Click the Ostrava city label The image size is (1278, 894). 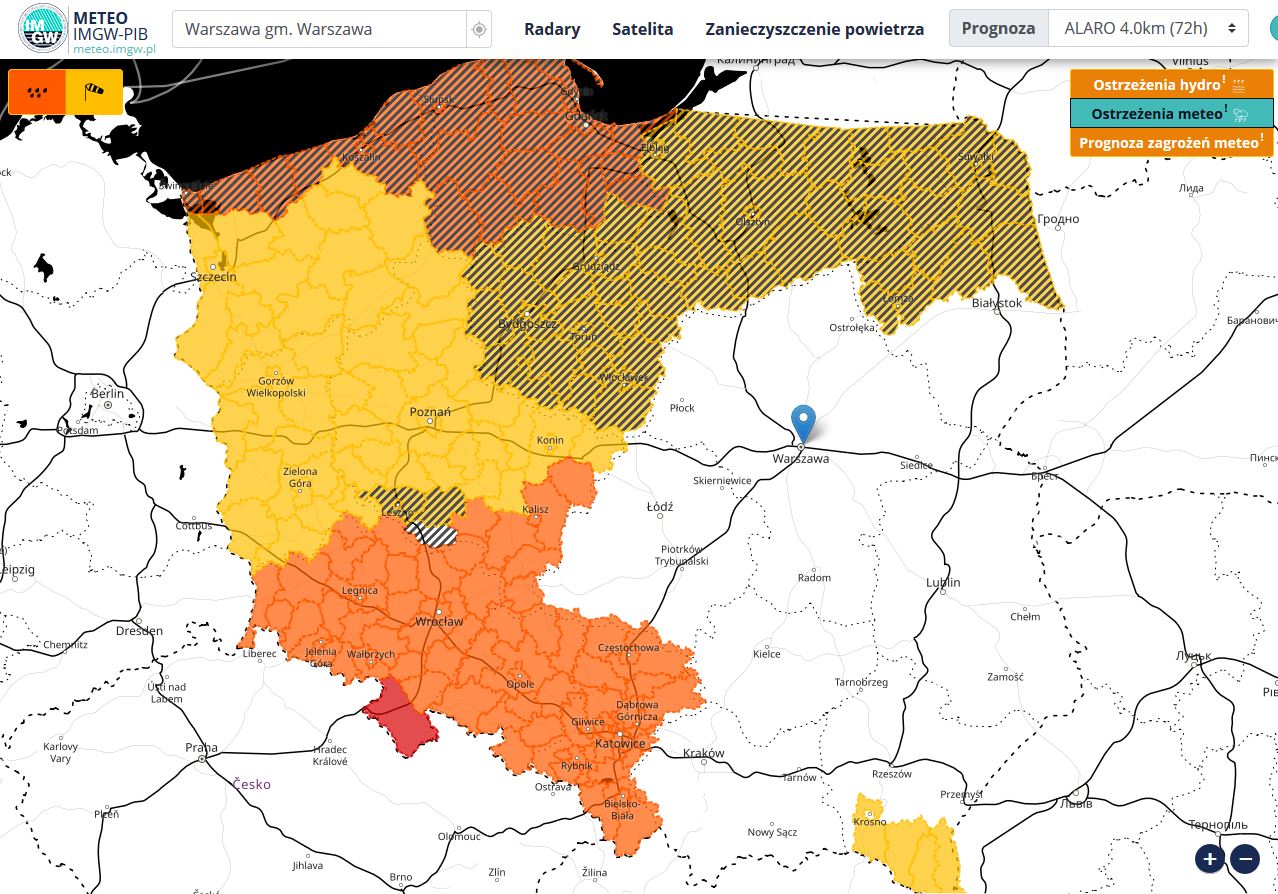[x=553, y=787]
